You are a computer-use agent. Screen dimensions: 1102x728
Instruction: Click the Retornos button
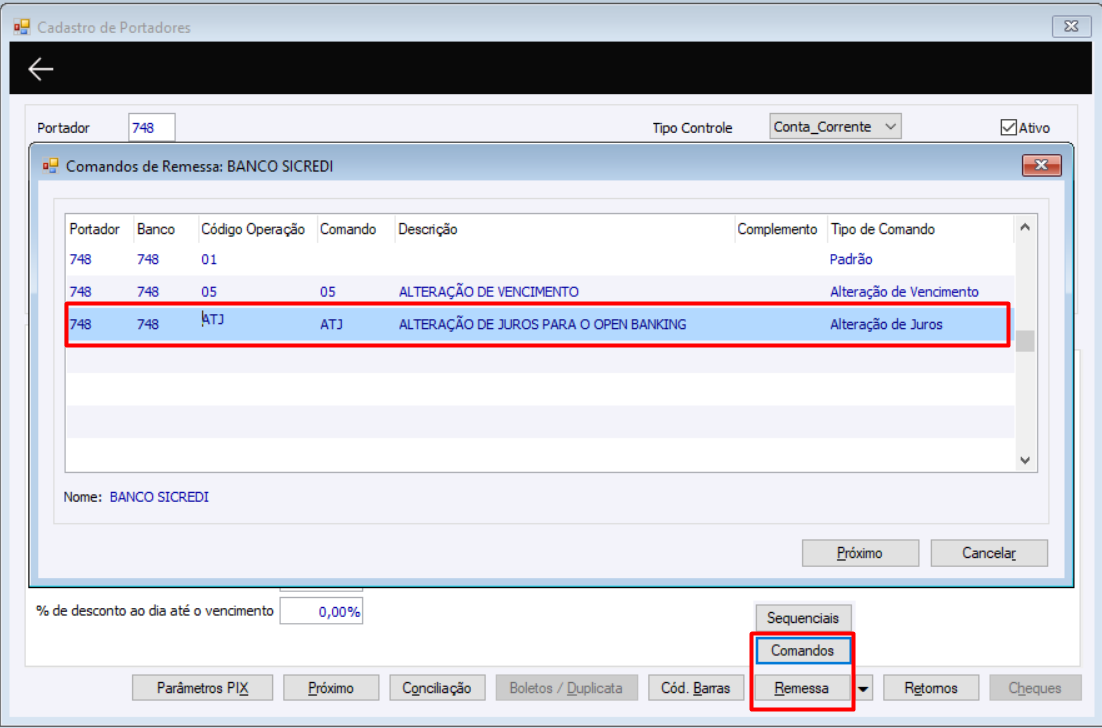tap(931, 688)
